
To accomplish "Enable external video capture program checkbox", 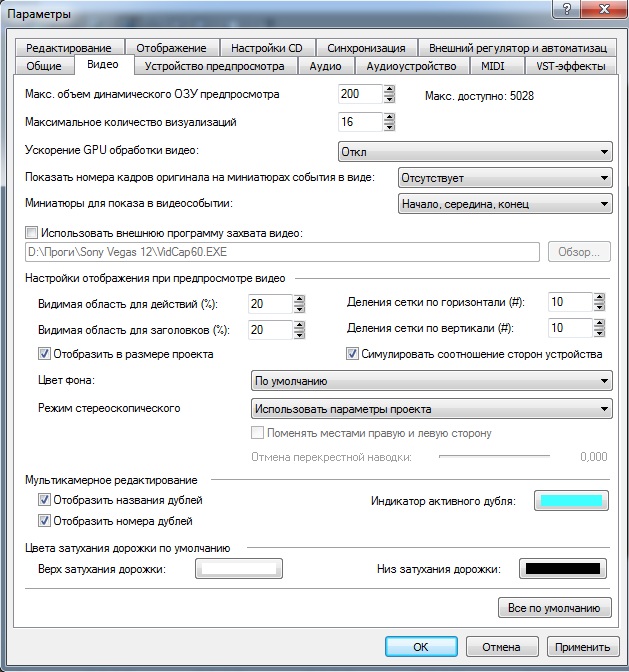I will coord(31,233).
